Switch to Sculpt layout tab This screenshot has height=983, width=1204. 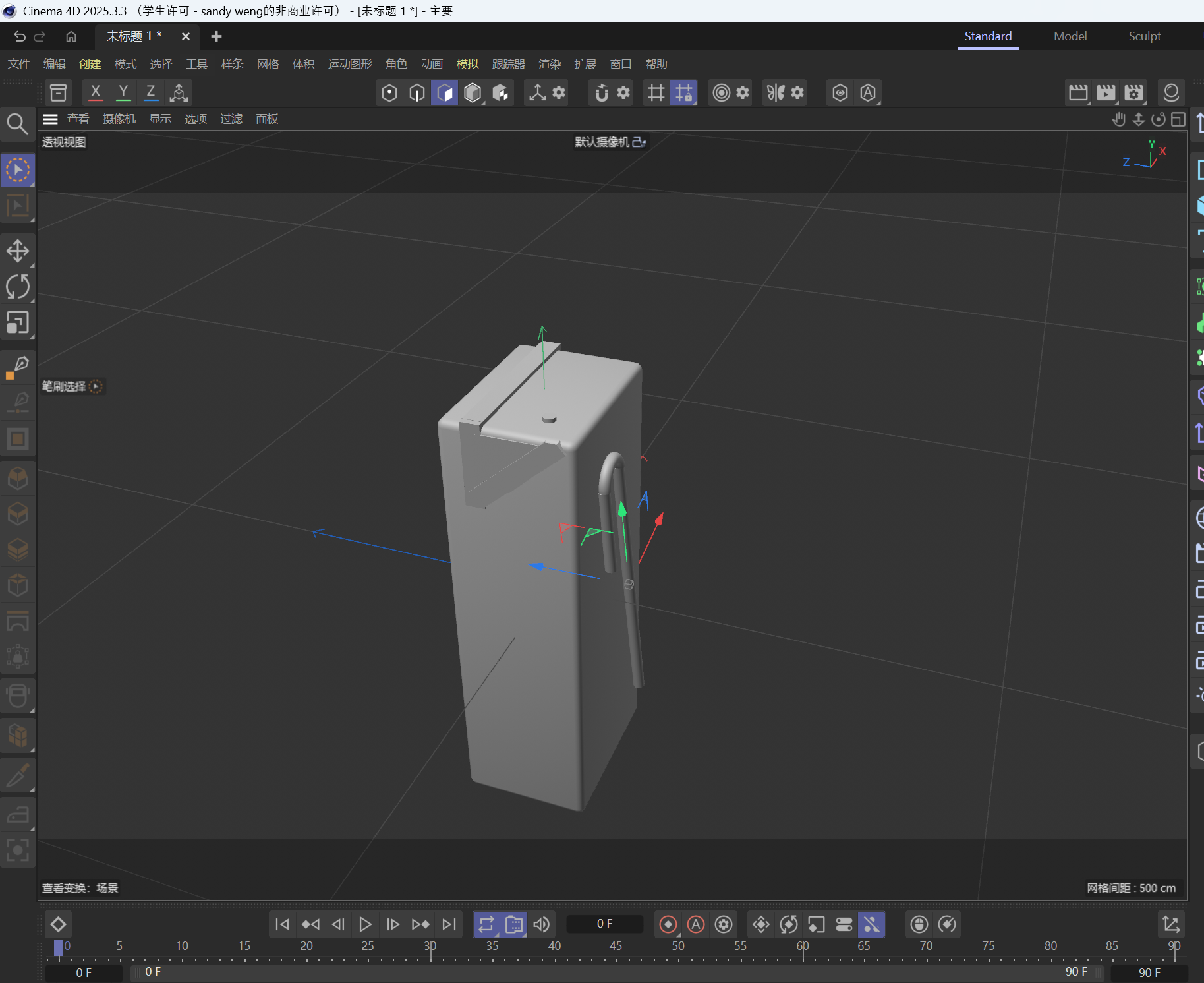pyautogui.click(x=1145, y=36)
